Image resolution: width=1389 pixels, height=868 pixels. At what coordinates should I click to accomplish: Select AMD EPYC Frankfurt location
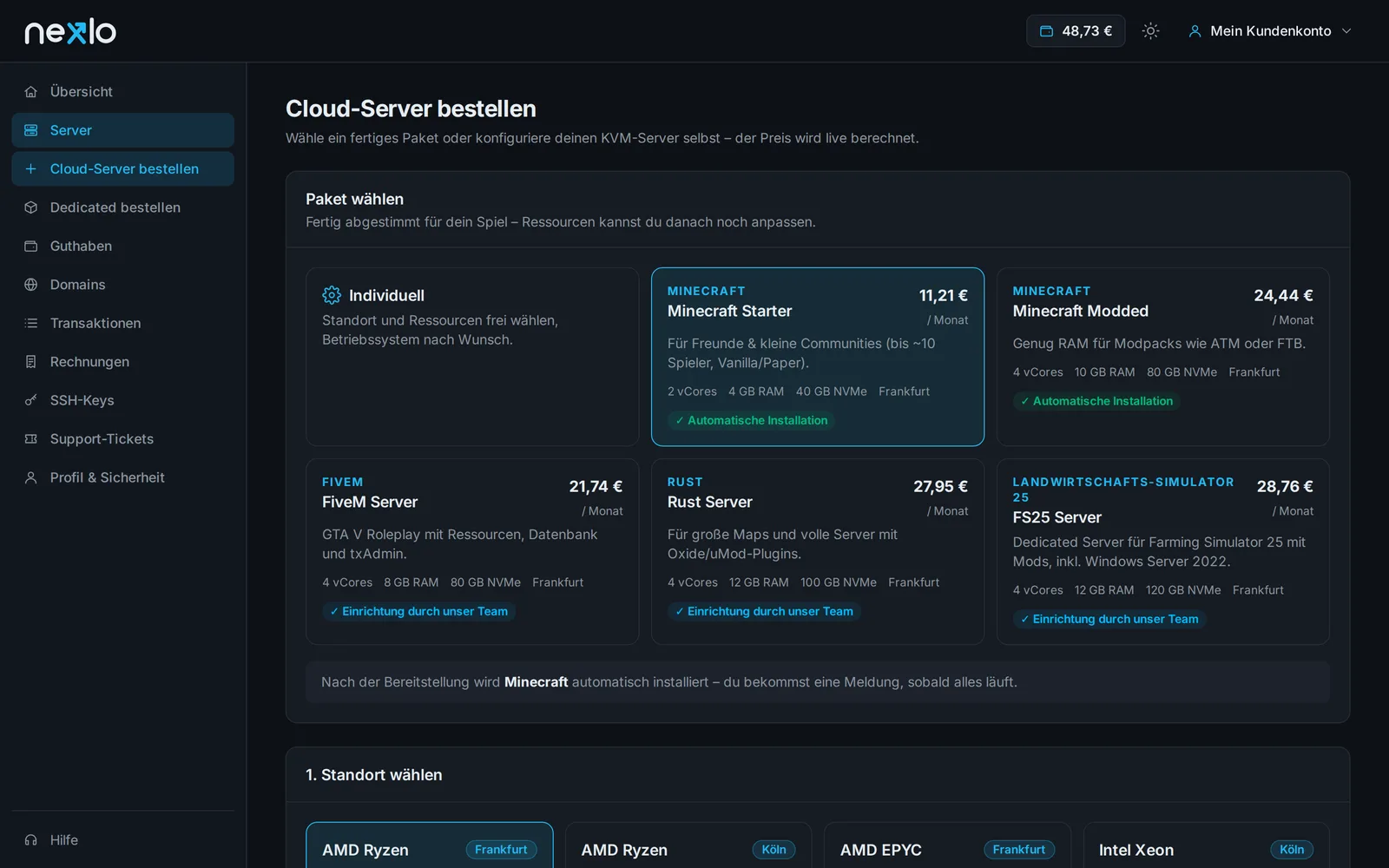(x=947, y=845)
